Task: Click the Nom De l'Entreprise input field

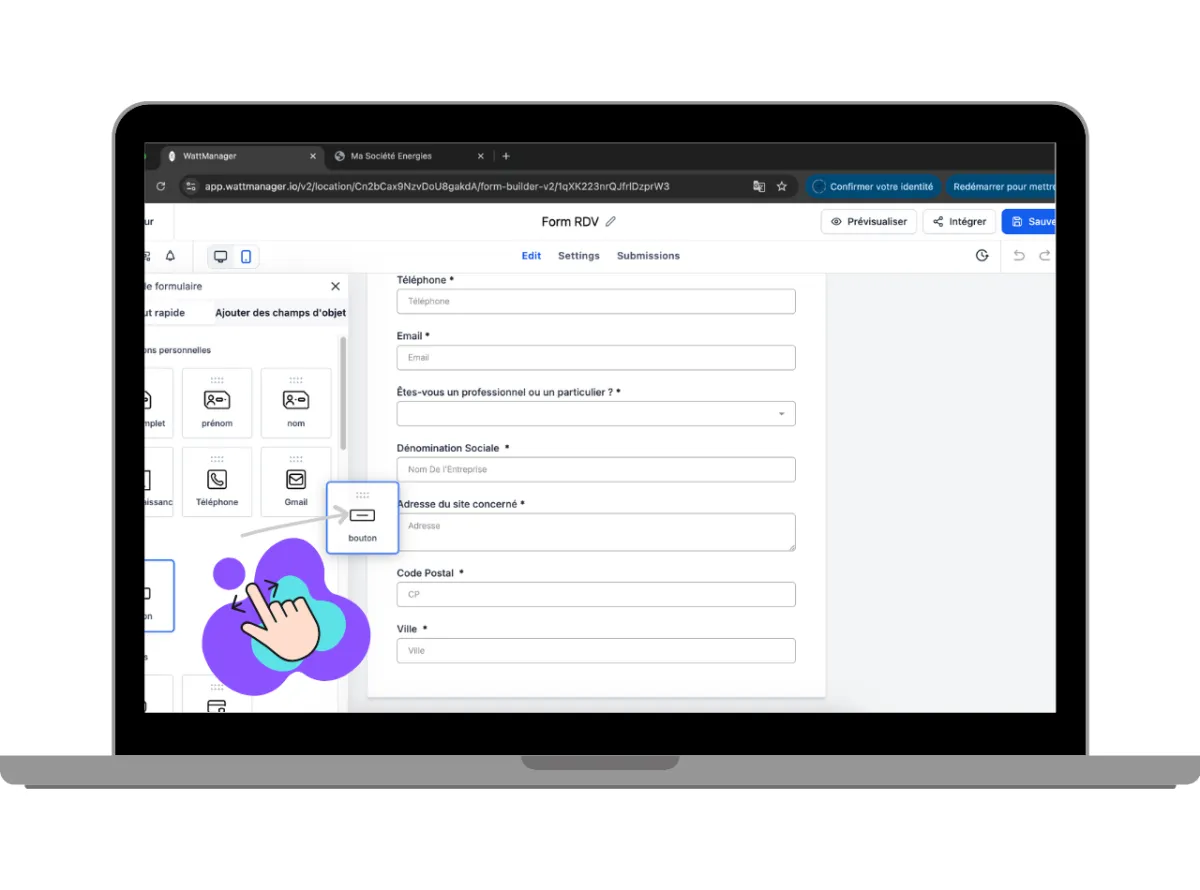Action: (x=596, y=469)
